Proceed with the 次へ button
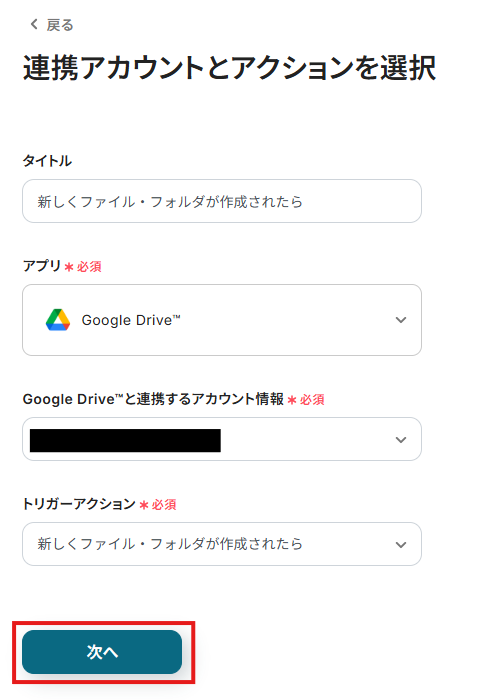Viewport: 493px width, 700px height. tap(102, 652)
